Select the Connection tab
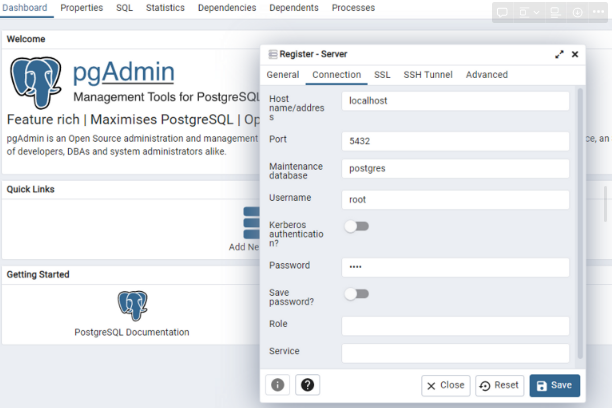Viewport: 612px width, 408px height. pyautogui.click(x=336, y=75)
